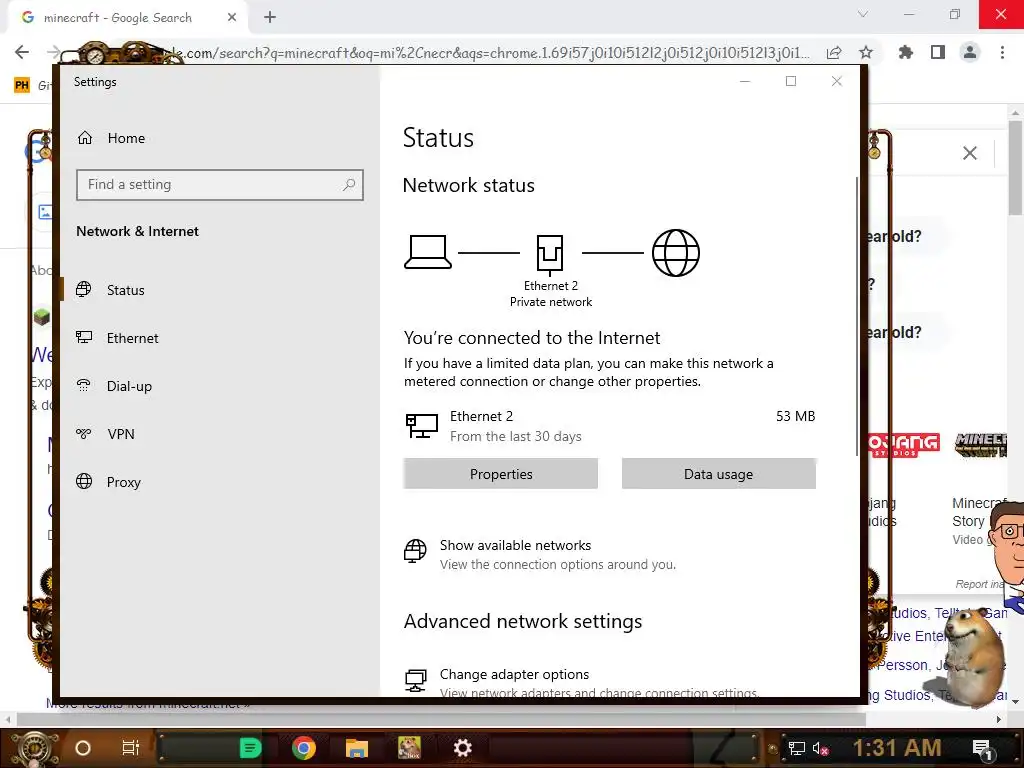Open the Home settings page
1024x768 pixels.
coord(111,138)
